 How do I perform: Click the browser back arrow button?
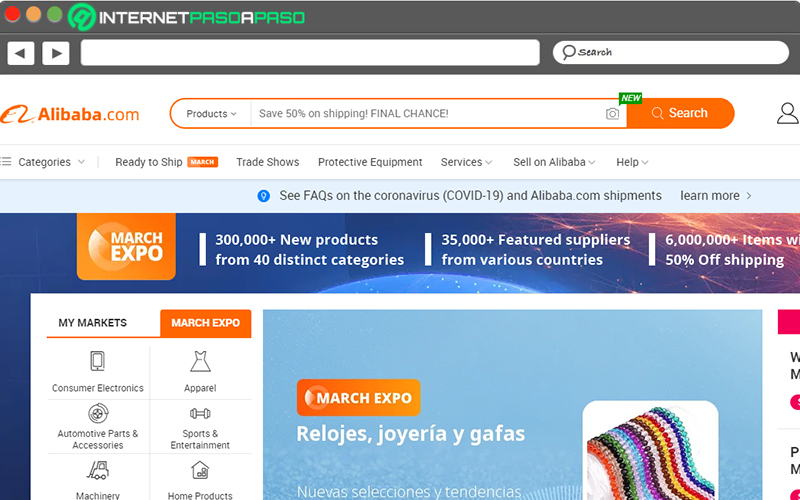click(21, 53)
